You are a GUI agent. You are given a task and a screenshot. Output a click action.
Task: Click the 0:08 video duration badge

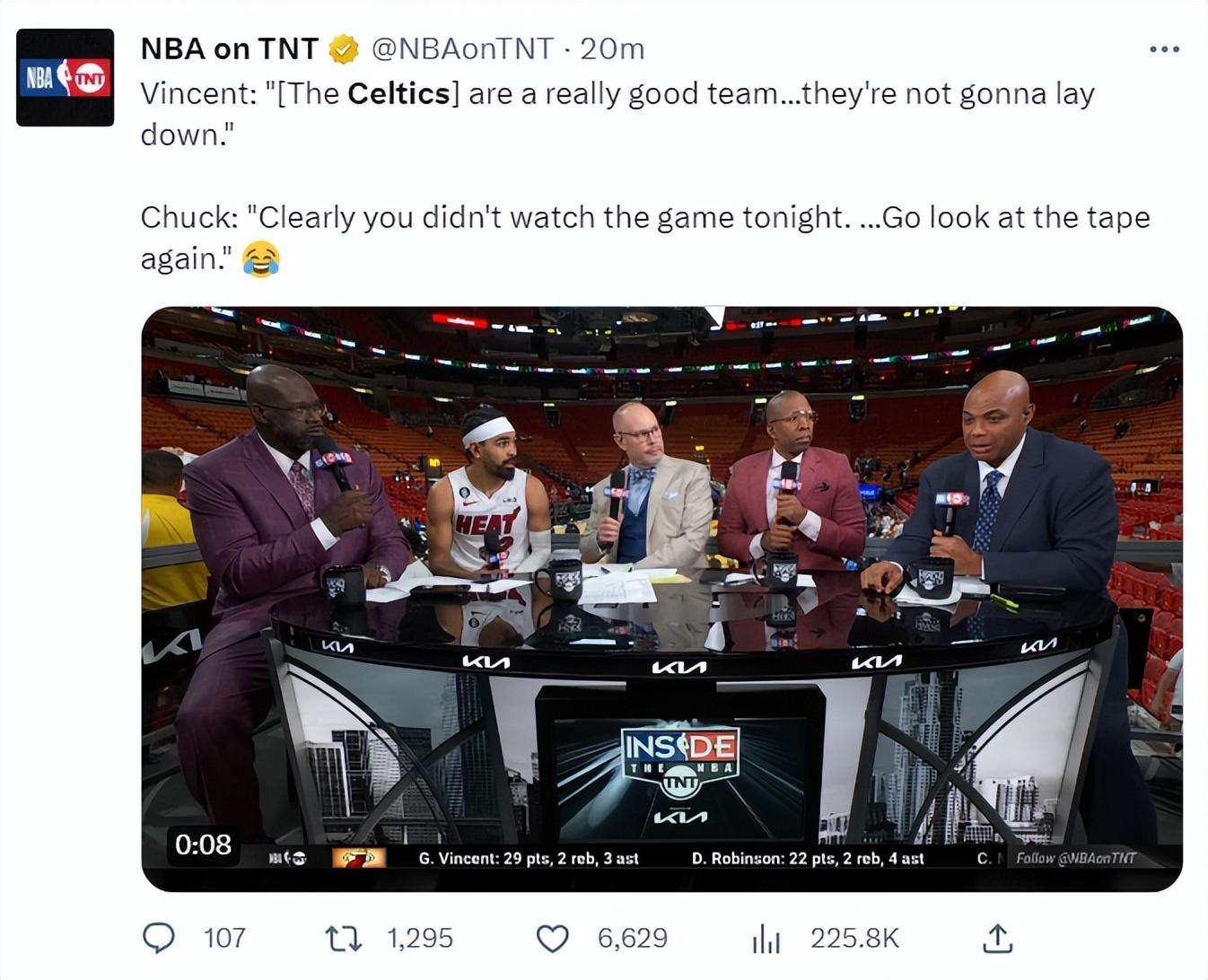tap(203, 844)
